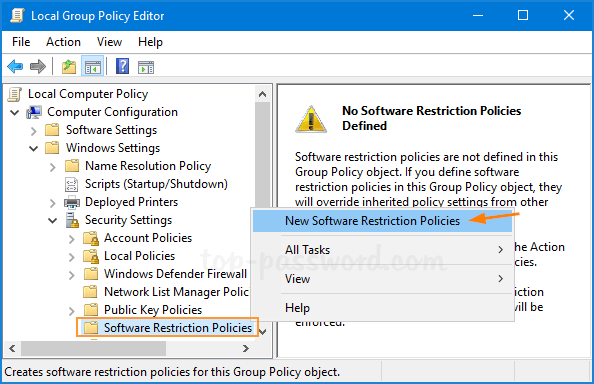Viewport: 594px width, 384px height.
Task: Expand the Public Key Policies node
Action: [72, 311]
